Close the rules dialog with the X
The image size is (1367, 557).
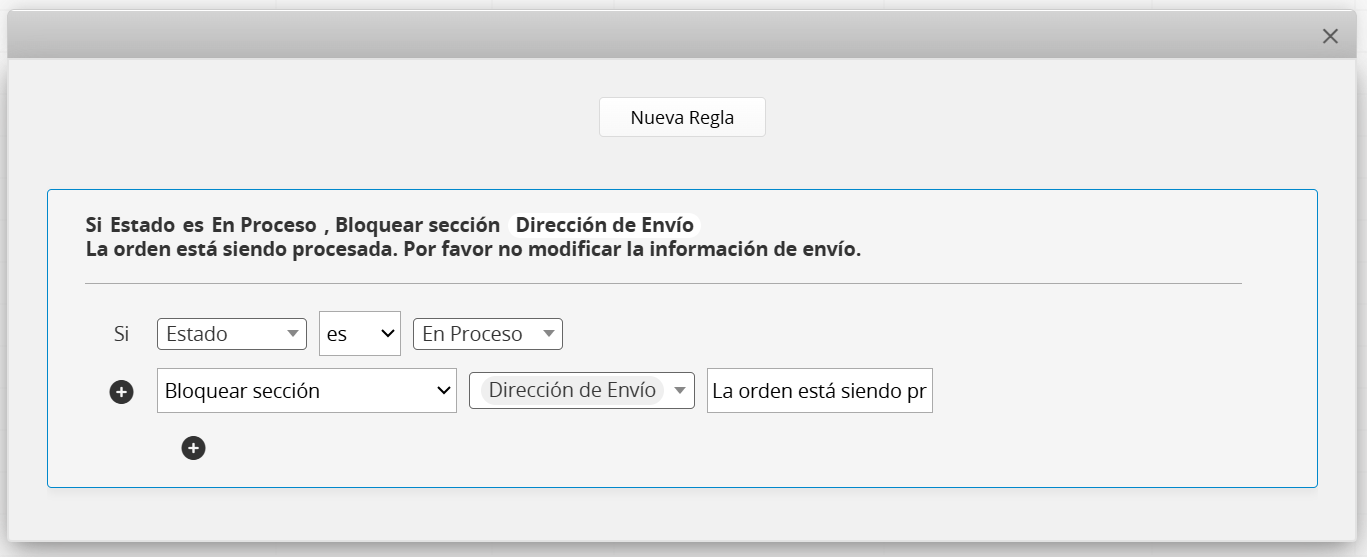[1330, 36]
